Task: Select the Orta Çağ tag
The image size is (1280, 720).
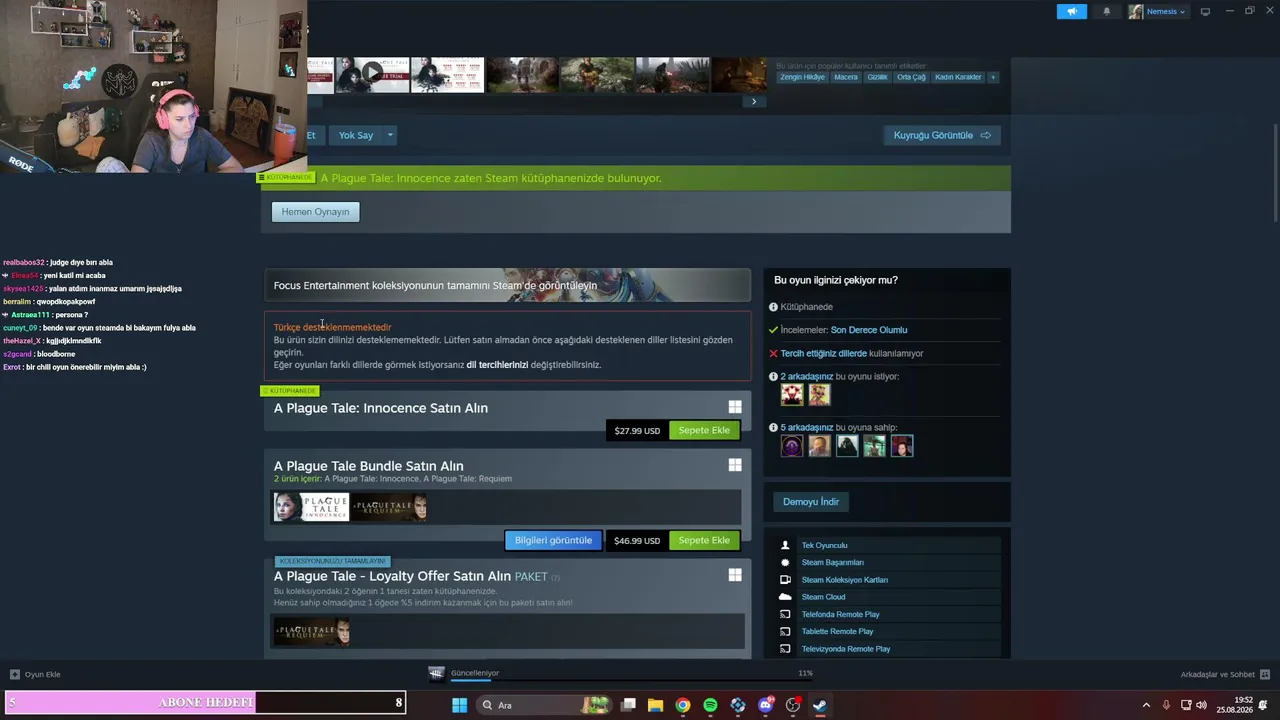Action: [x=911, y=77]
